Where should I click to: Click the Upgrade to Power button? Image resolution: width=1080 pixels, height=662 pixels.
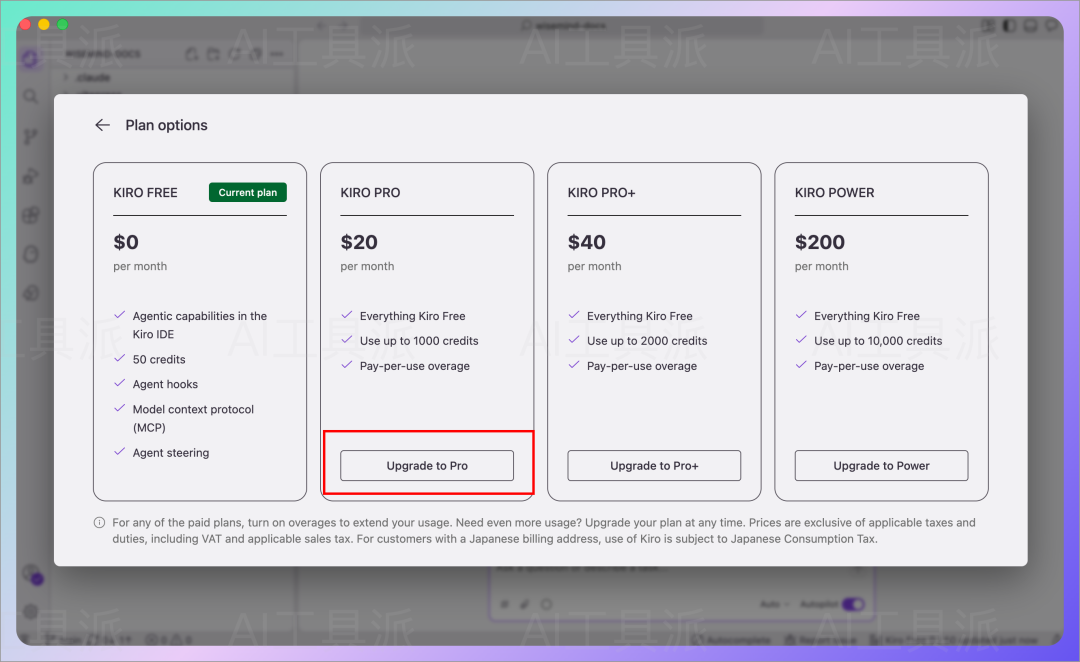[x=882, y=466]
